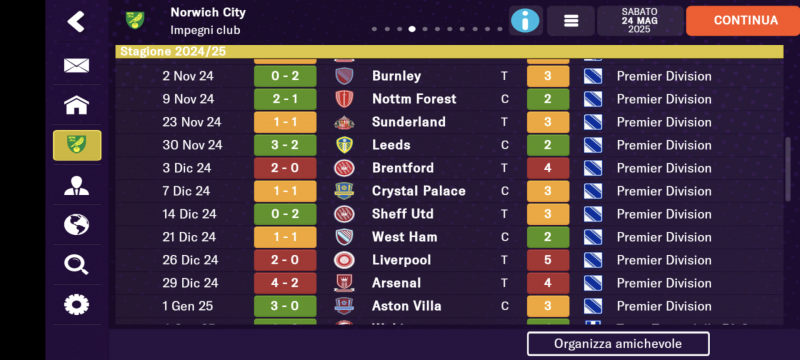Open the Liverpool team link
This screenshot has width=800, height=360.
coord(401,260)
